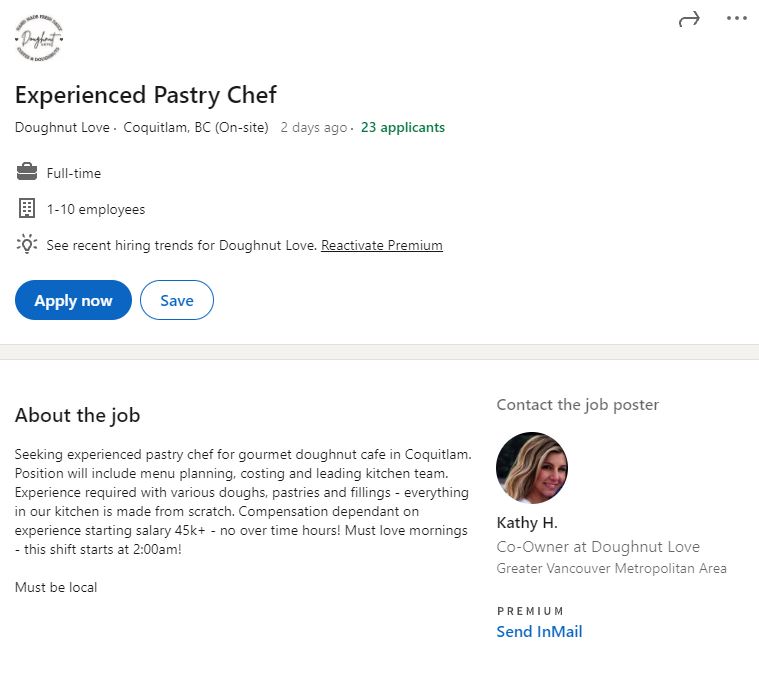Click the 1-10 employees text

[x=96, y=209]
